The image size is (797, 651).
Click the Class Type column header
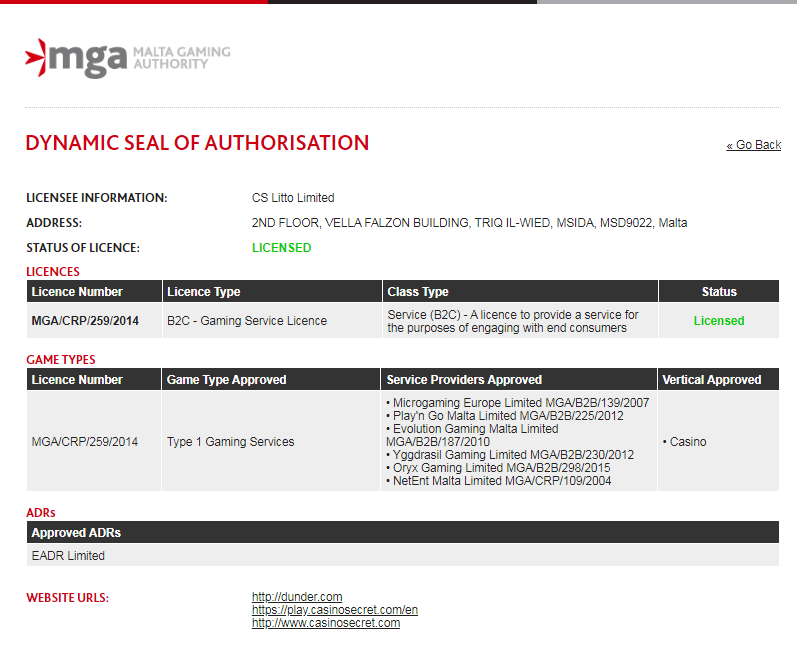(520, 292)
